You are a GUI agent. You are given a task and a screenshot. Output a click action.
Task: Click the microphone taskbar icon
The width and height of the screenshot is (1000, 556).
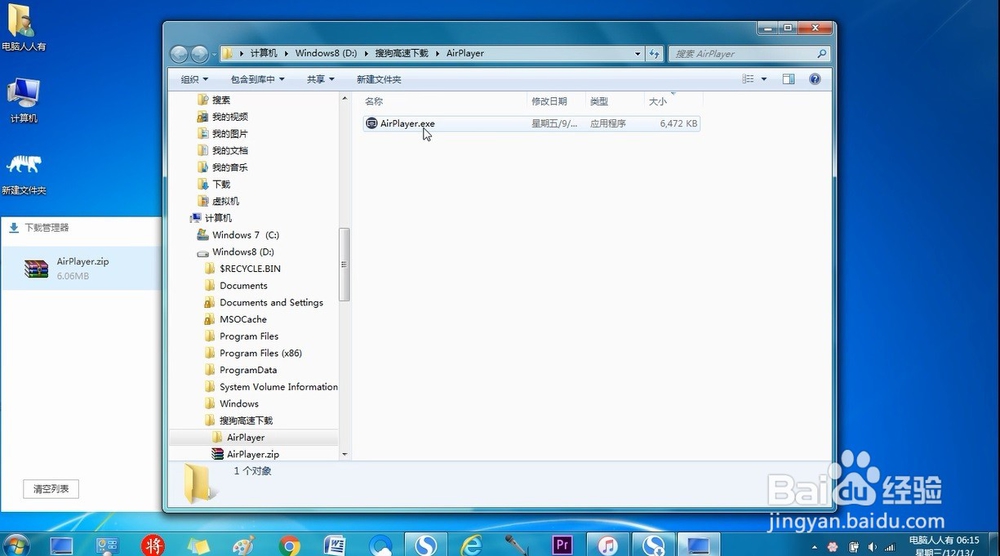pos(517,546)
